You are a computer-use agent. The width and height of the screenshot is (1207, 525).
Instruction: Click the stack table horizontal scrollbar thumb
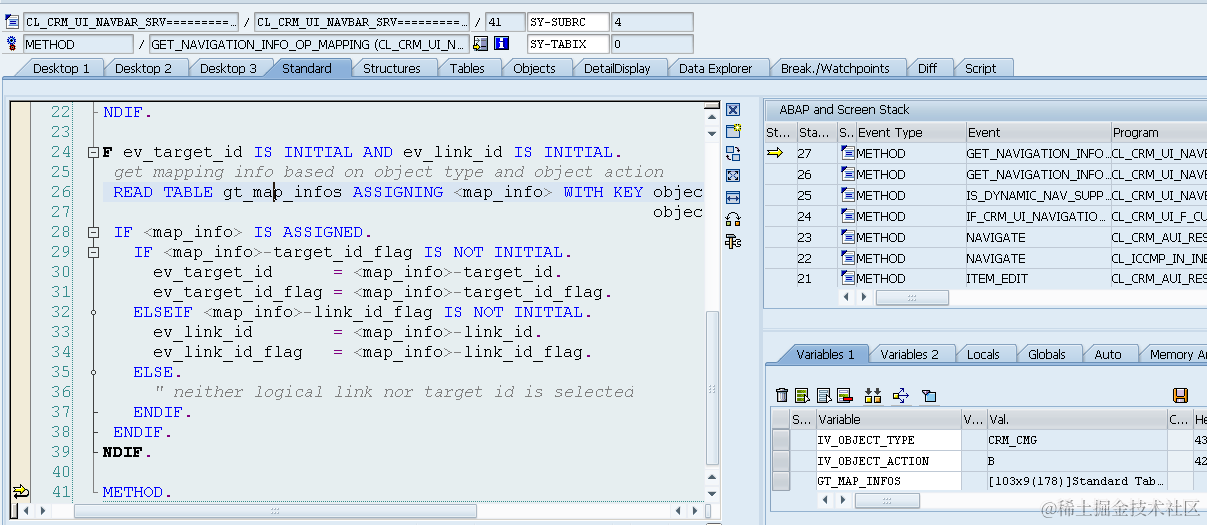point(912,298)
